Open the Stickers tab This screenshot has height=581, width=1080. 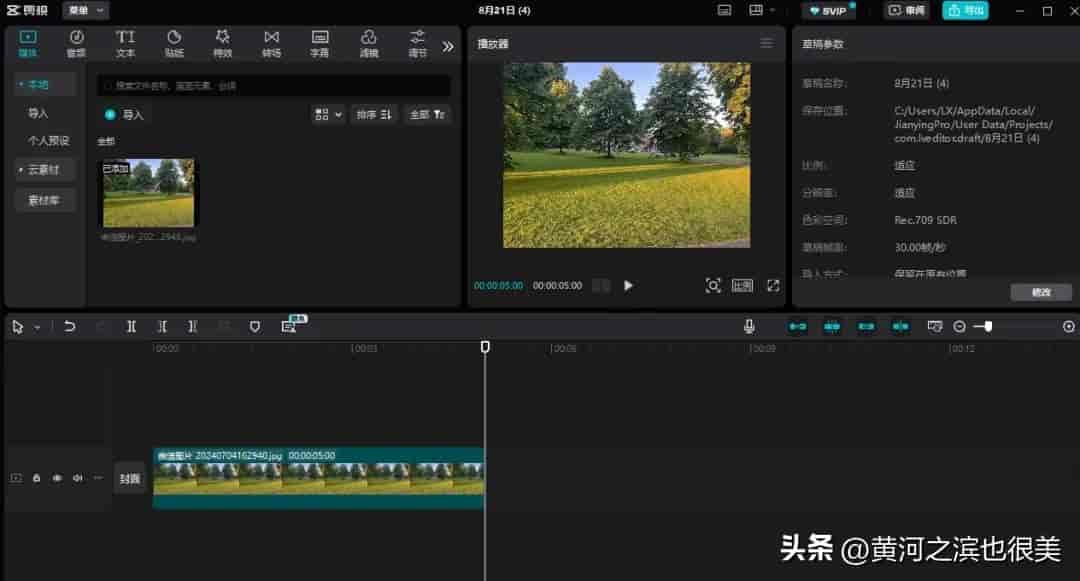(x=174, y=43)
